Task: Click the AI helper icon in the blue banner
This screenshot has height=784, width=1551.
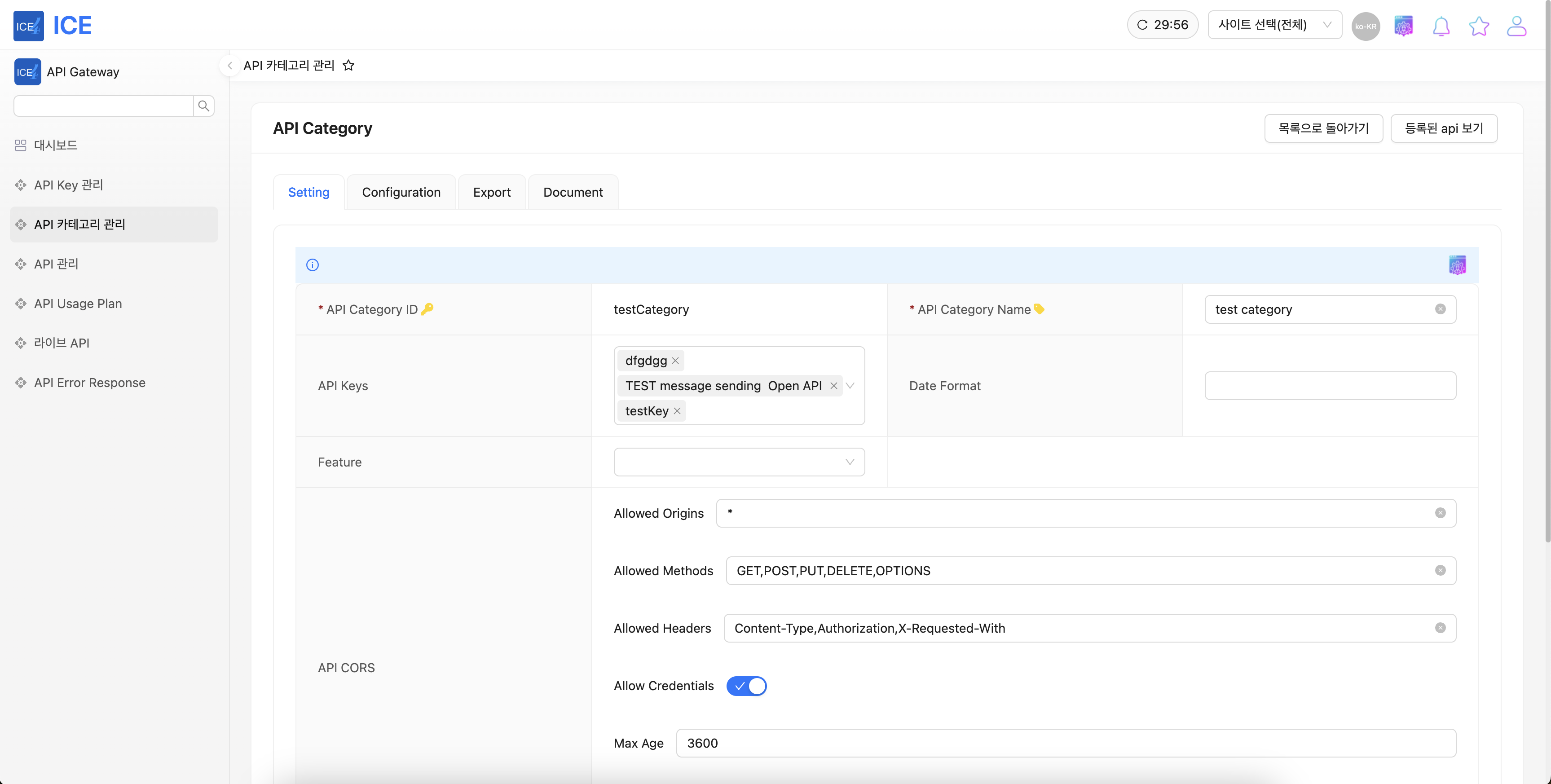Action: pos(1457,265)
